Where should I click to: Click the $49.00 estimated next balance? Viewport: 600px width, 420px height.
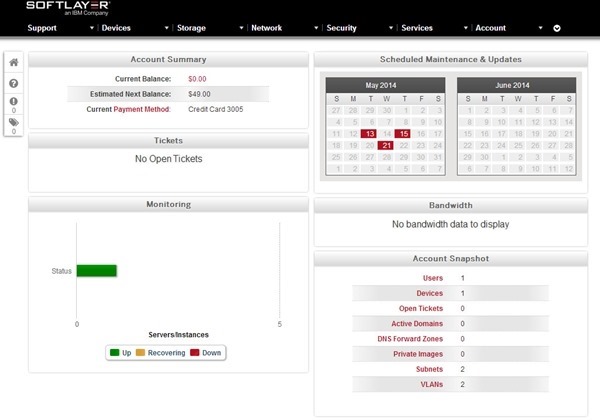199,94
